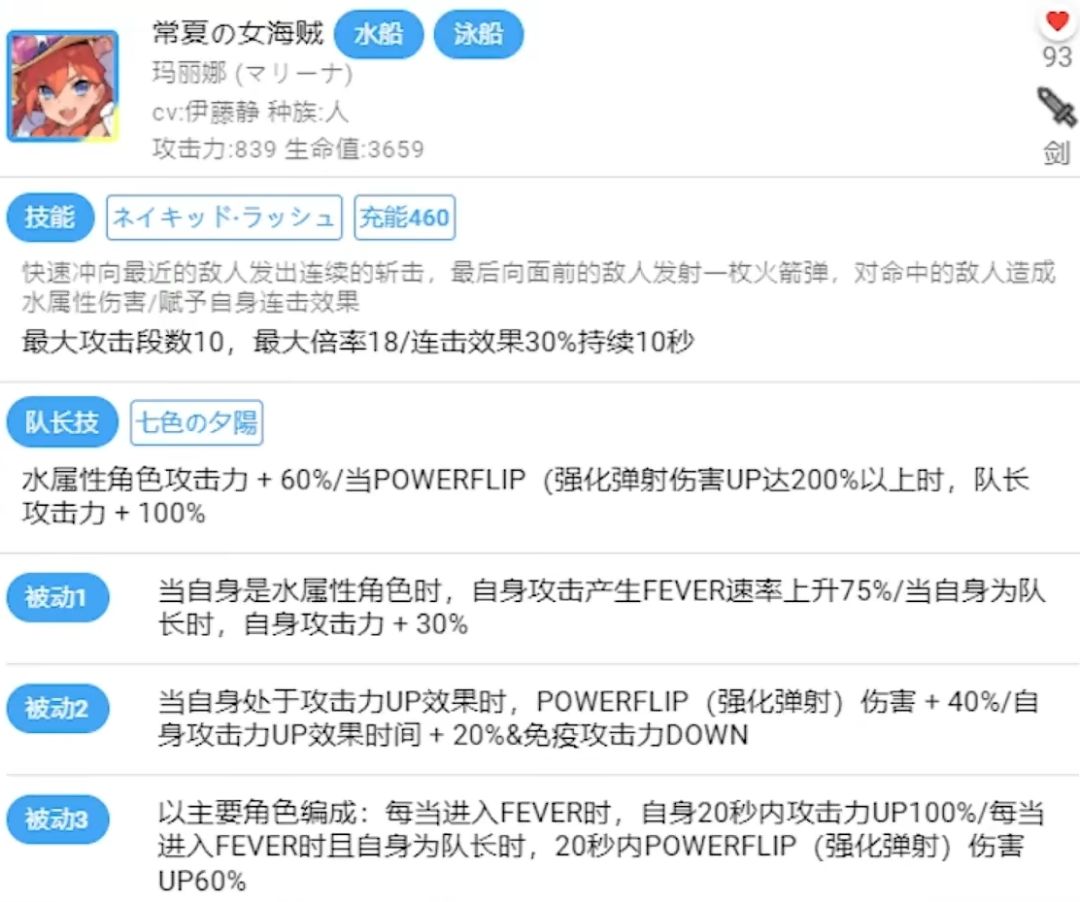Click the cv:伊藤静 voice actor text
This screenshot has width=1080, height=902.
[206, 112]
